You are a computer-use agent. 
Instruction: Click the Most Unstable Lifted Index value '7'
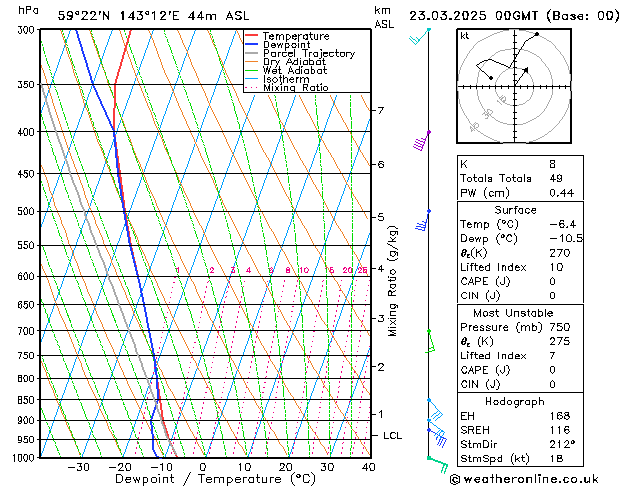(x=552, y=356)
